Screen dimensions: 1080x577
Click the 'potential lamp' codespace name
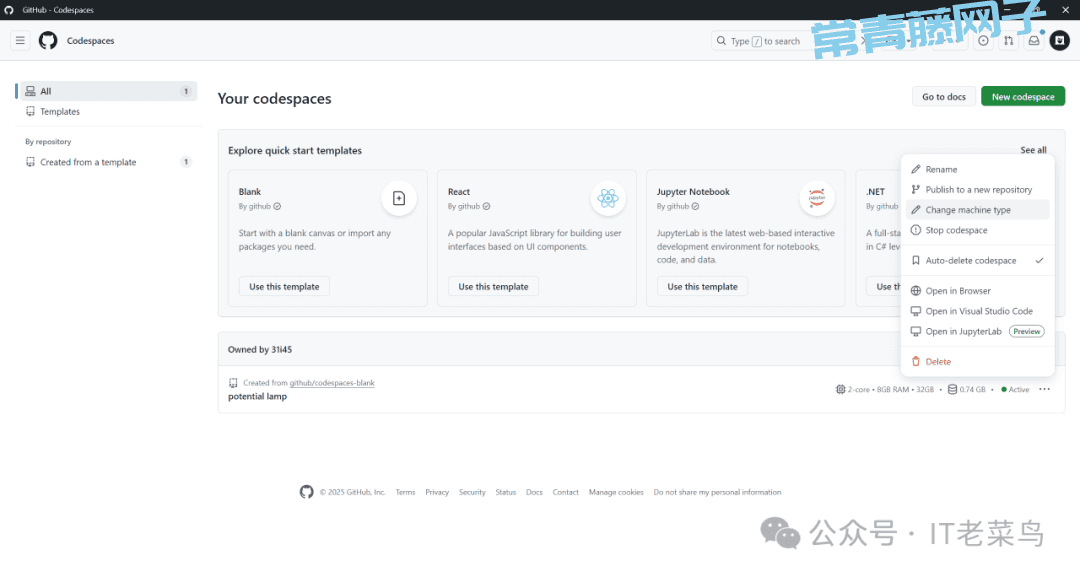[x=258, y=397]
